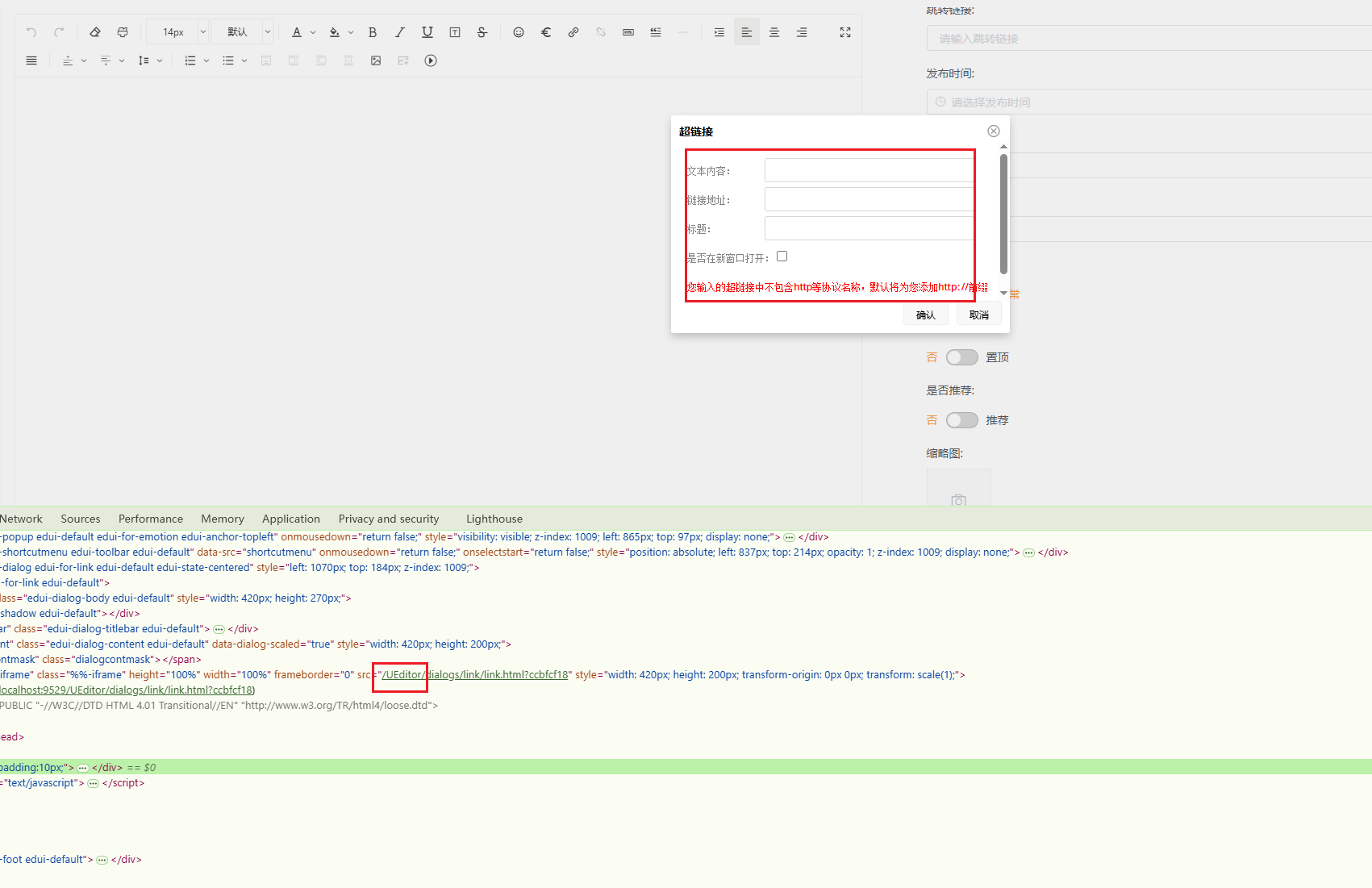Screen dimensions: 1372x888
Task: Insert a blockquote
Action: [656, 32]
